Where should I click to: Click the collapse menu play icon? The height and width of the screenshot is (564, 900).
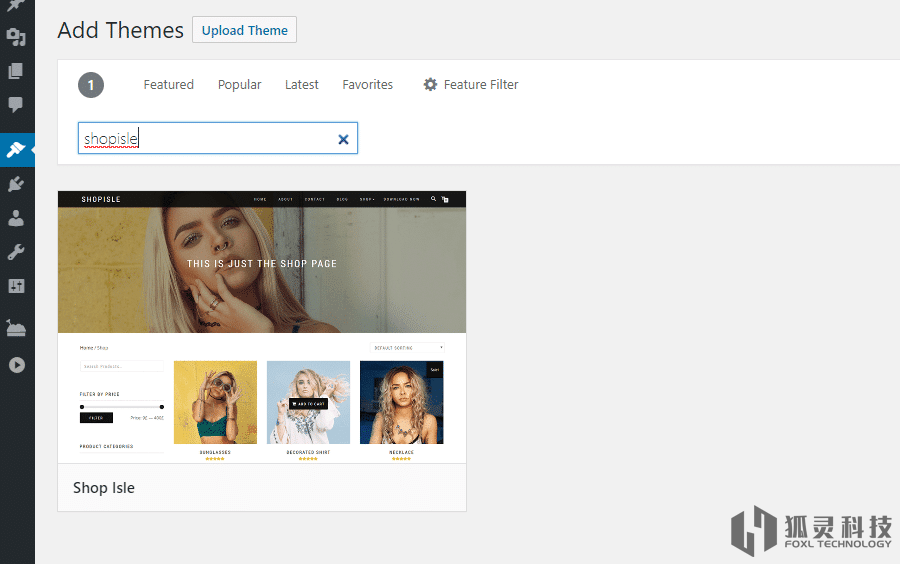click(x=16, y=365)
